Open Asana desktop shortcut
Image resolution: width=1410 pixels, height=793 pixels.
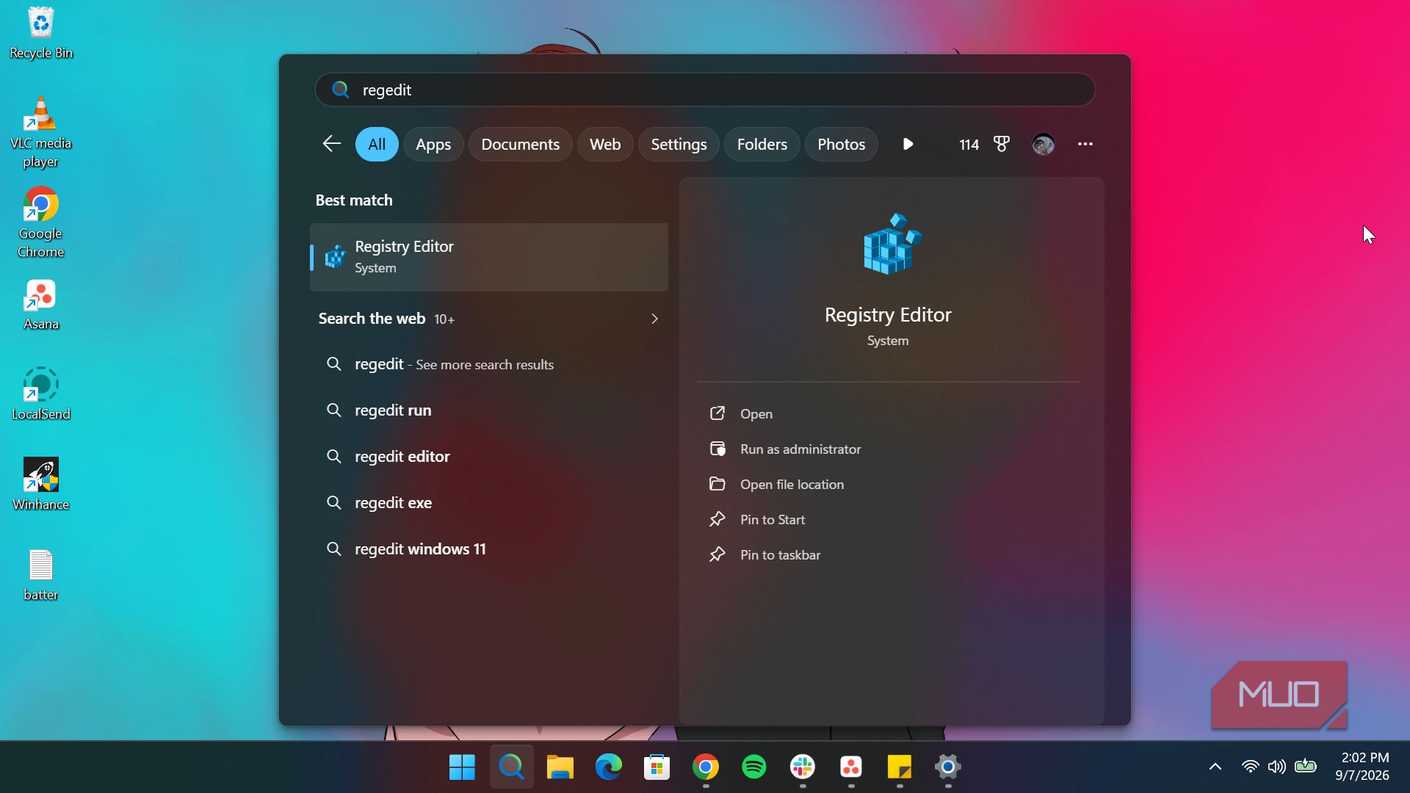tap(41, 305)
